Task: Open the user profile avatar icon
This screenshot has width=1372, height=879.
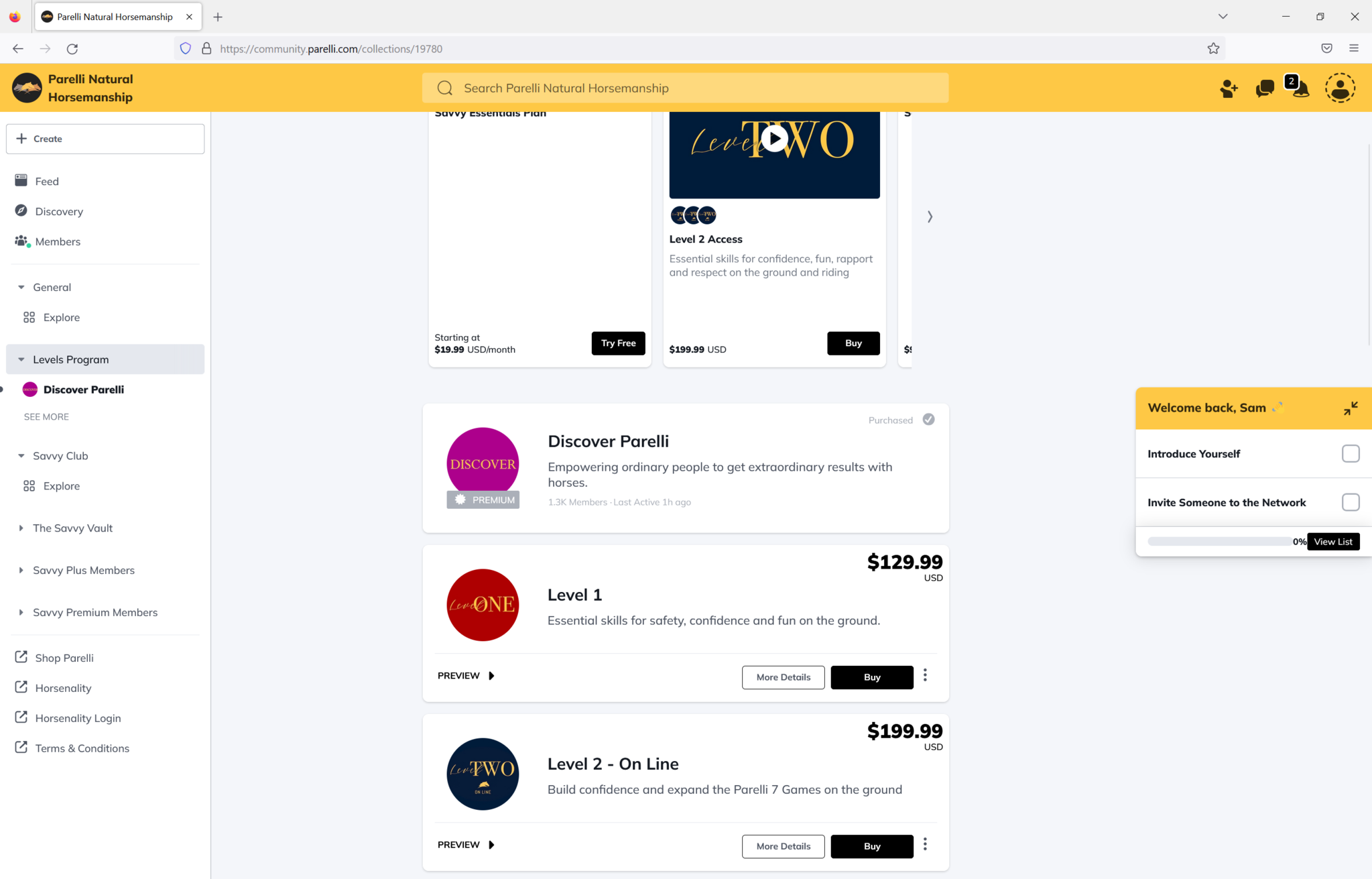Action: click(1340, 88)
